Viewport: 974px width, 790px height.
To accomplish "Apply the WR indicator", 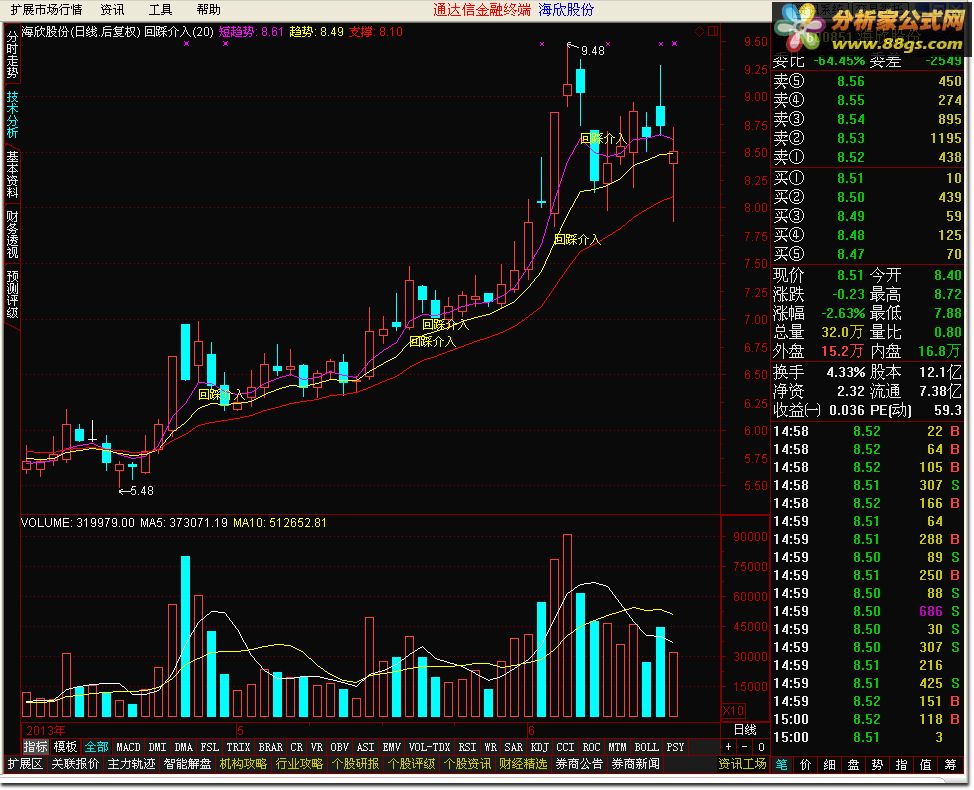I will click(491, 747).
